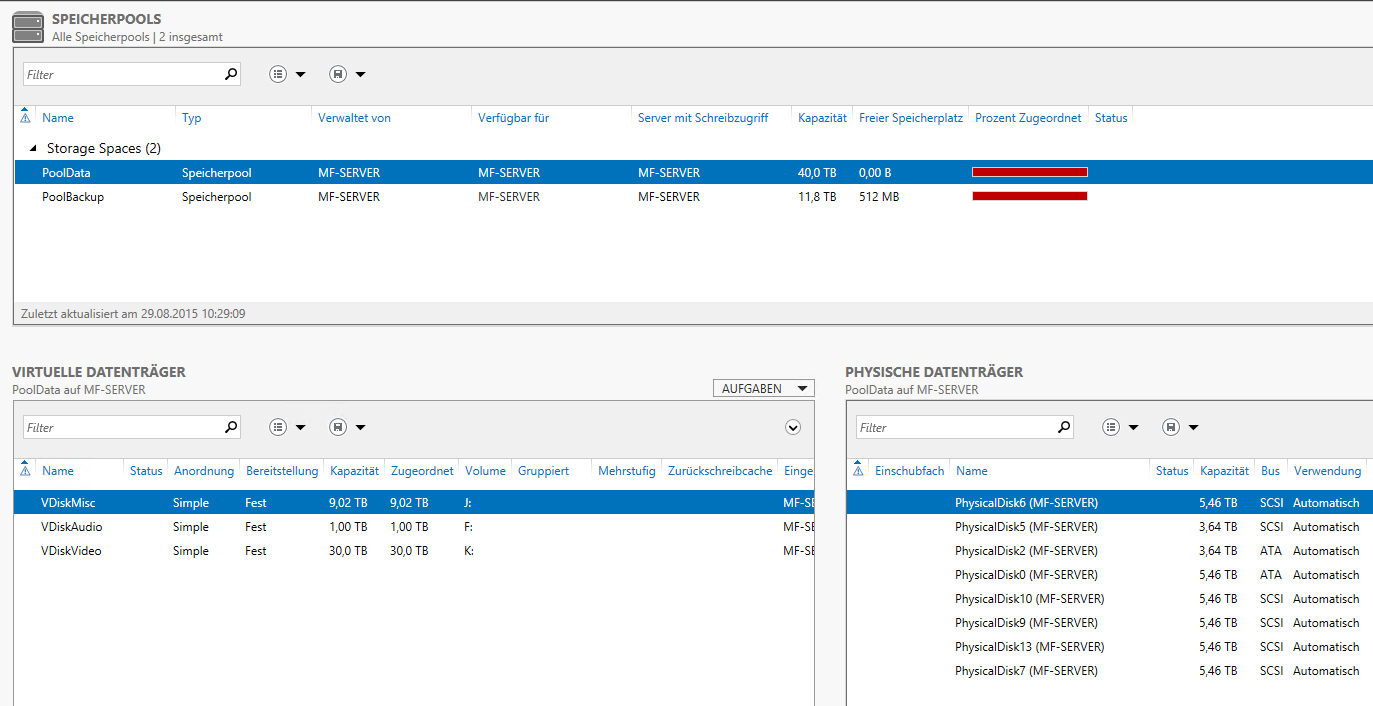Select PhysicalDisk0 (MF-SERVER) row
Viewport: 1373px width, 706px height.
(x=1110, y=574)
